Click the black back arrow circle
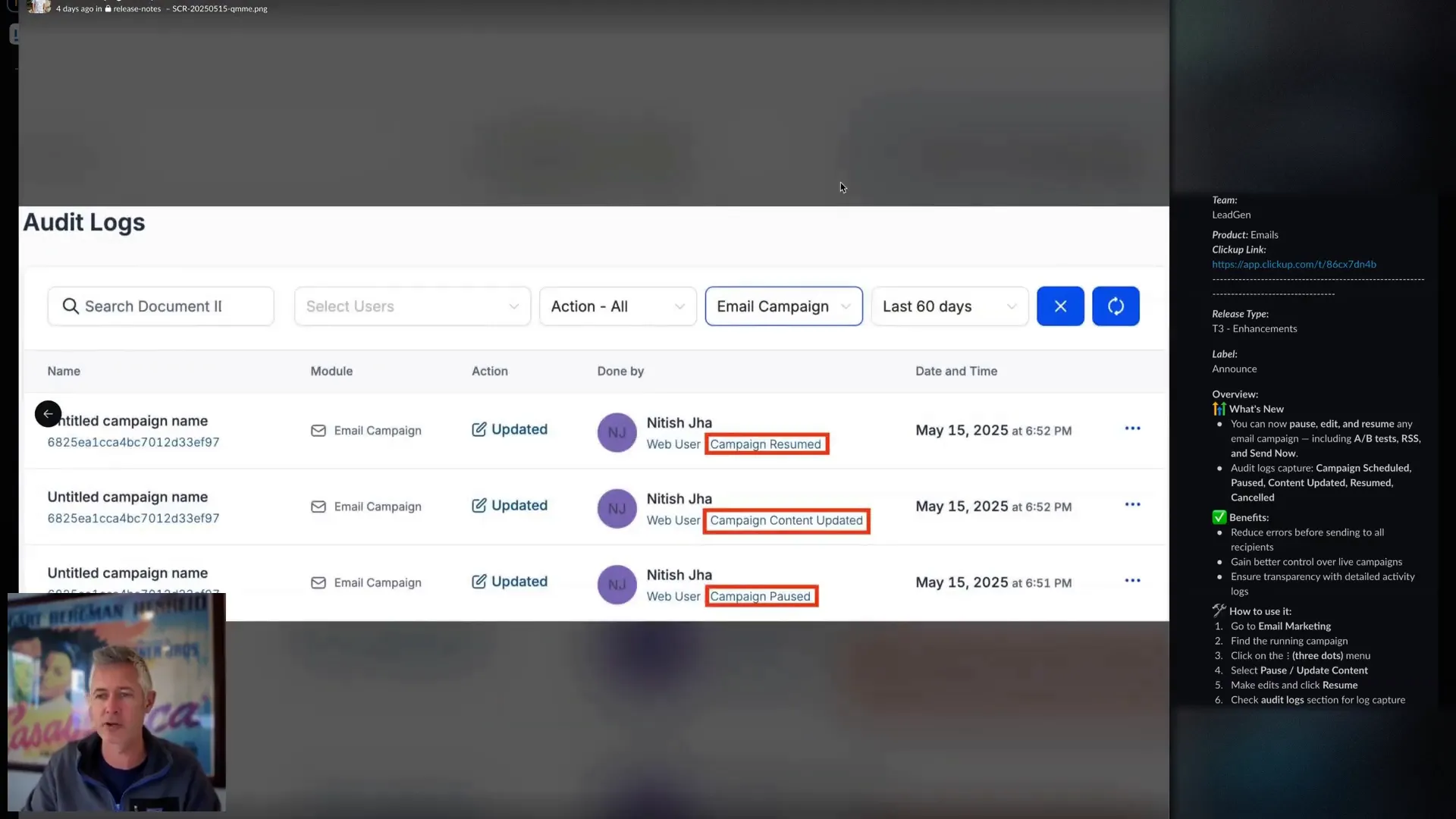 pyautogui.click(x=48, y=414)
